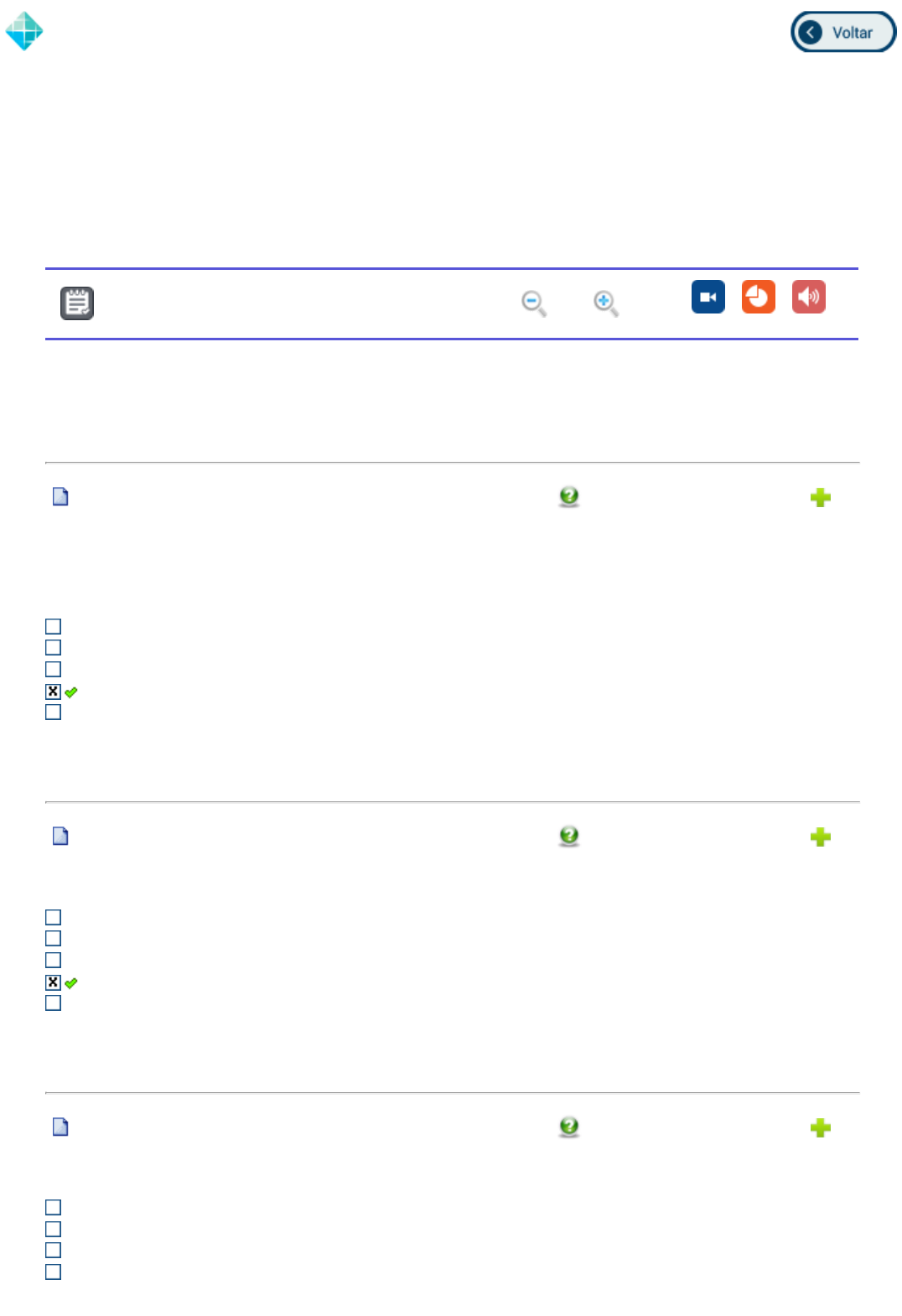Image resolution: width=902 pixels, height=1316 pixels.
Task: Click first question's document icon
Action: 60,497
